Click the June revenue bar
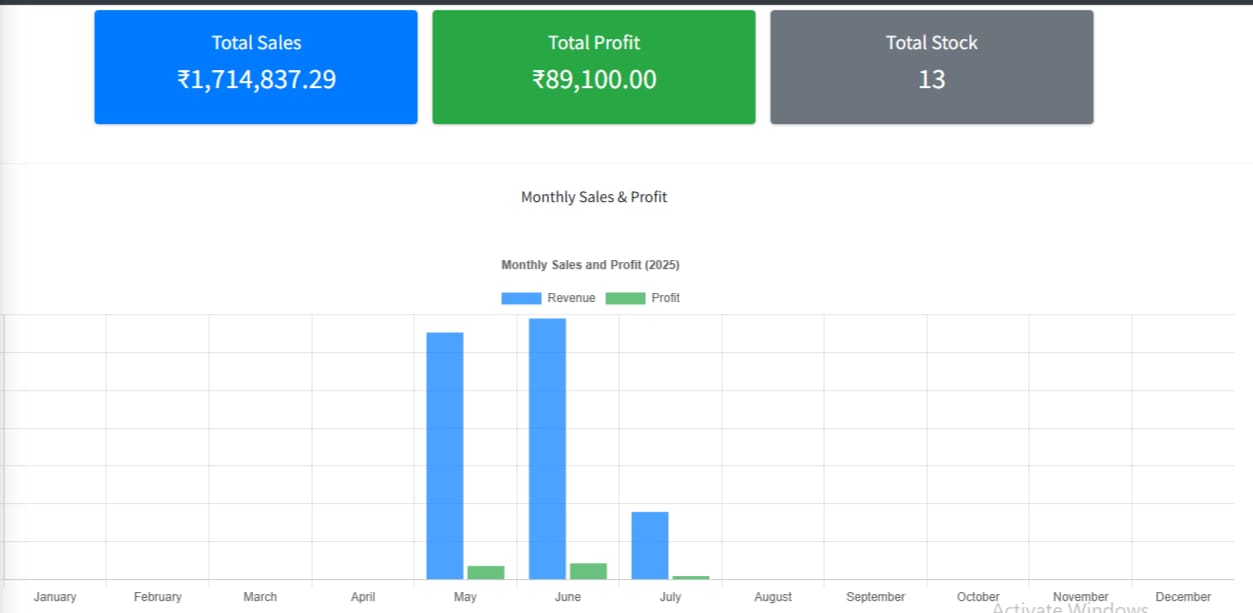The image size is (1253, 613). click(547, 448)
